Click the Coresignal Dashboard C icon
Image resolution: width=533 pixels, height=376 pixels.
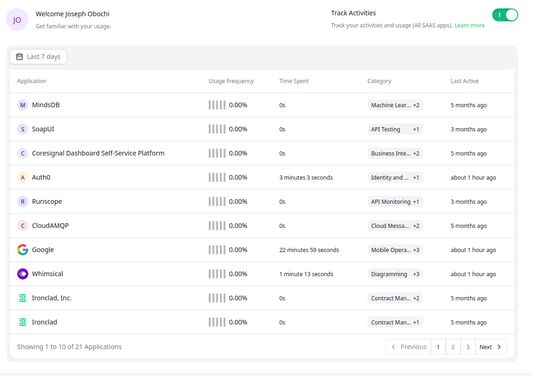pyautogui.click(x=22, y=153)
